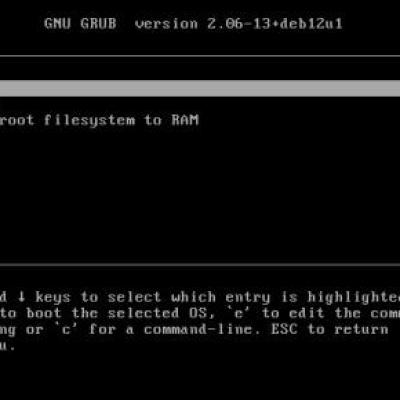Choose the 'root filesystem to RAM' boot entry
Viewport: 400px width, 400px height.
point(99,120)
